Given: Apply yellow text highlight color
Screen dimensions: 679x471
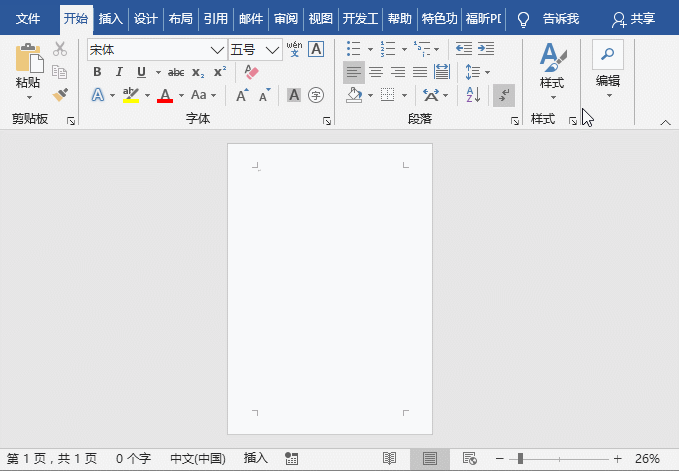Looking at the screenshot, I should (x=130, y=95).
